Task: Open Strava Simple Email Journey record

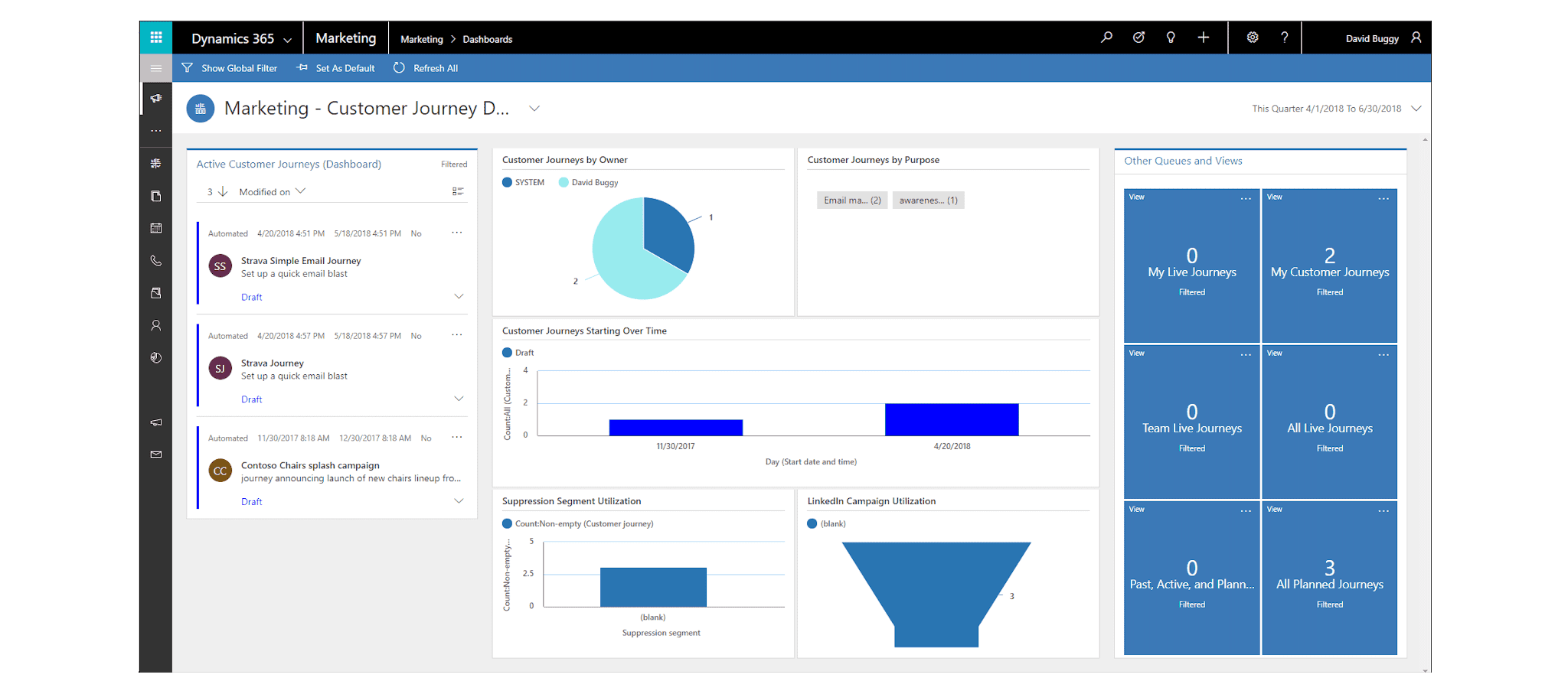Action: click(301, 261)
